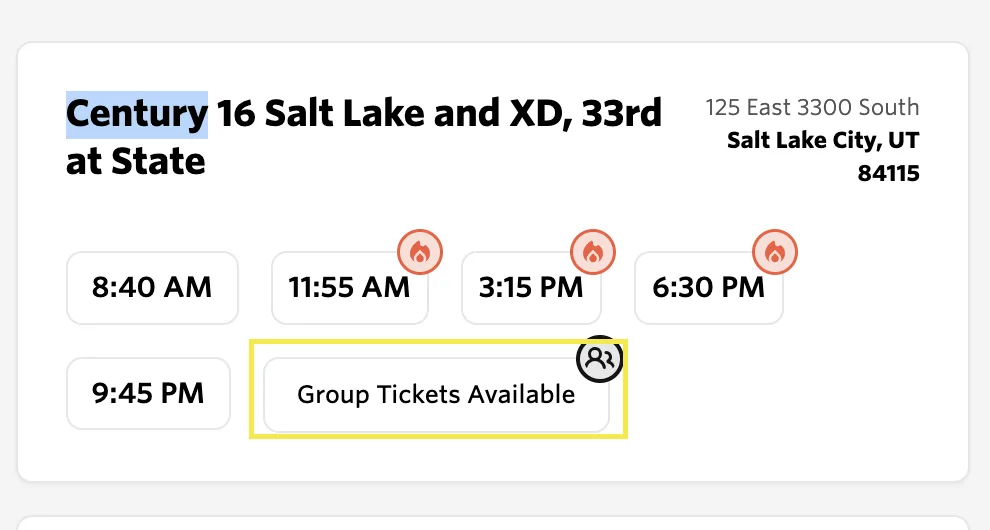Click Salt Lake City, UT text

pyautogui.click(x=823, y=140)
